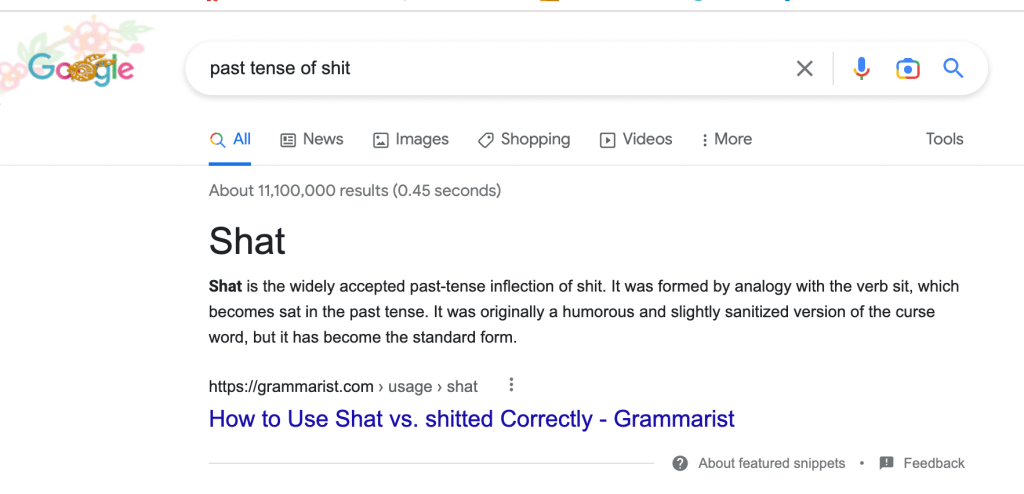Click the Feedback speech bubble icon
This screenshot has height=494, width=1024.
click(x=886, y=463)
